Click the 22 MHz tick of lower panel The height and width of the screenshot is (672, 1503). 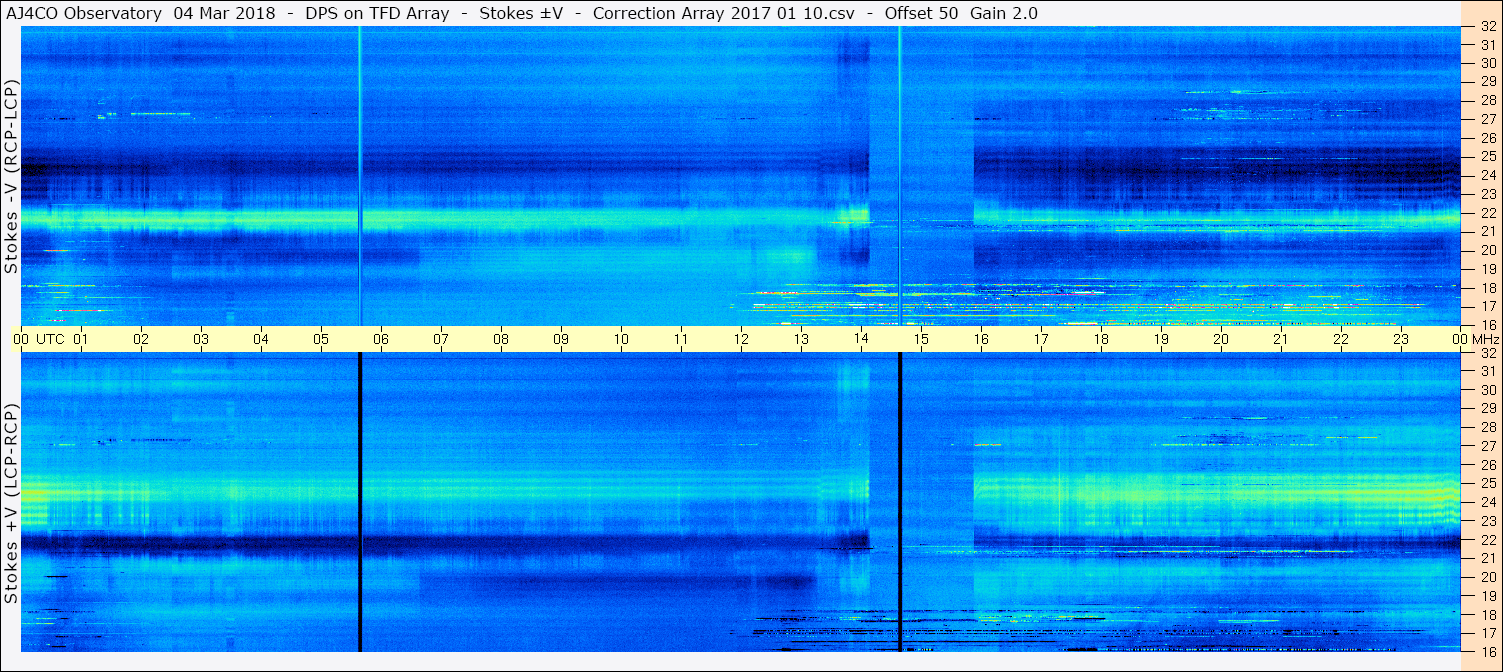point(1488,539)
